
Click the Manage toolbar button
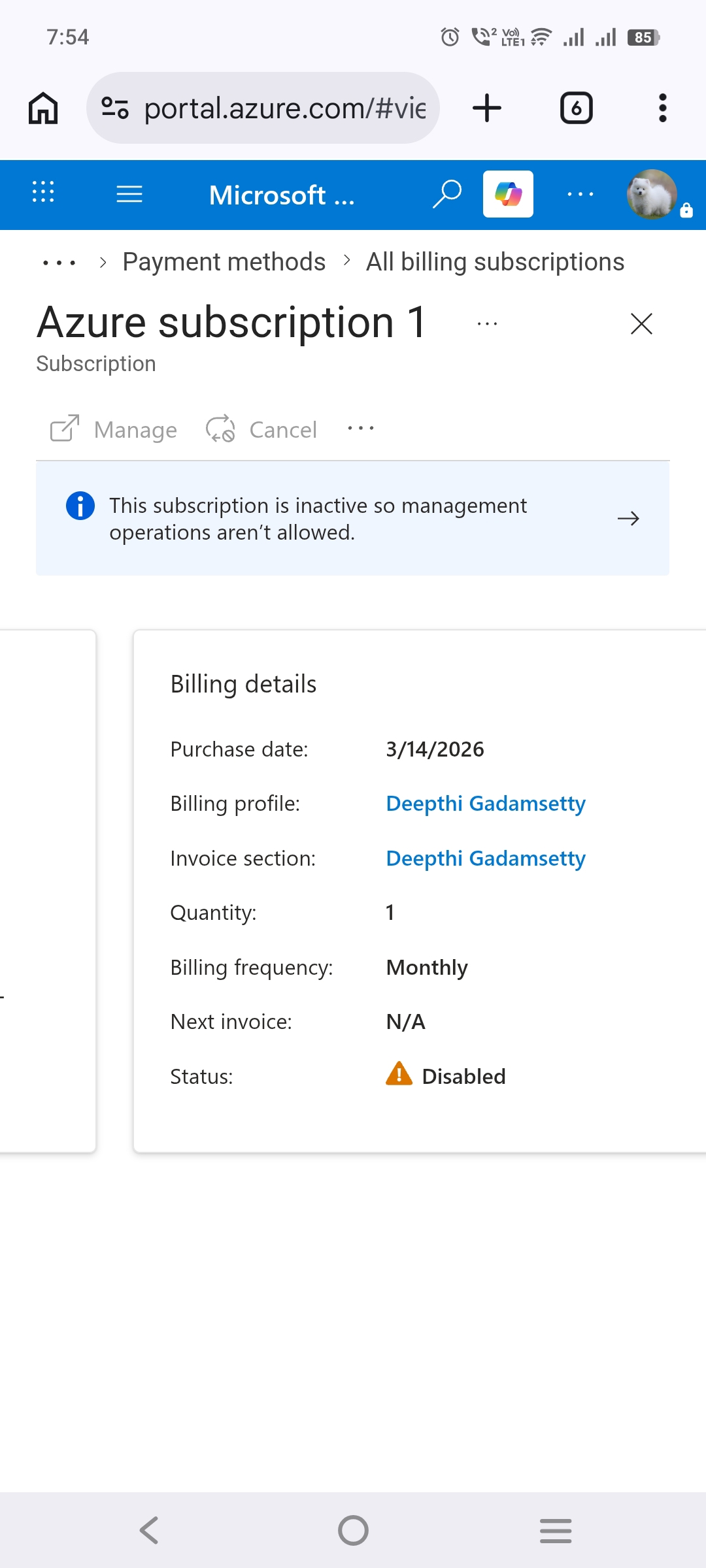coord(114,429)
